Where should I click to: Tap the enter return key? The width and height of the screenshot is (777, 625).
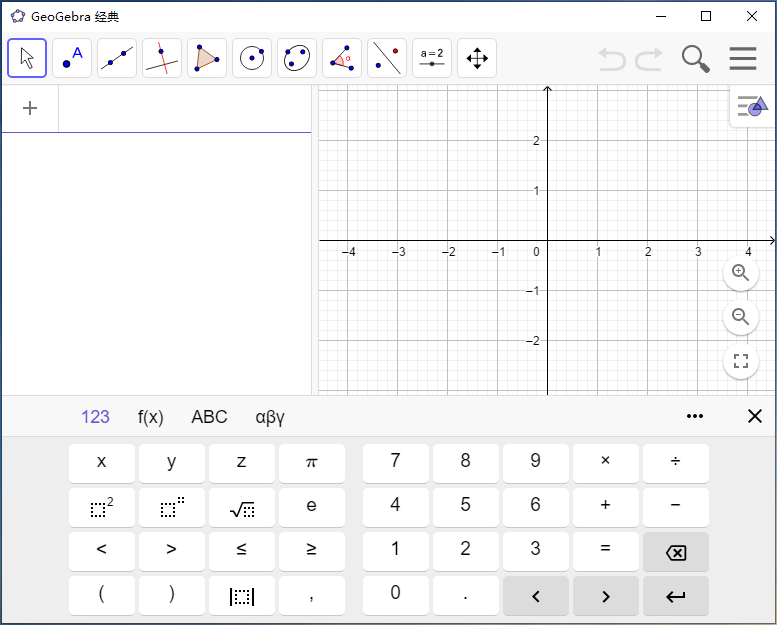tap(676, 595)
